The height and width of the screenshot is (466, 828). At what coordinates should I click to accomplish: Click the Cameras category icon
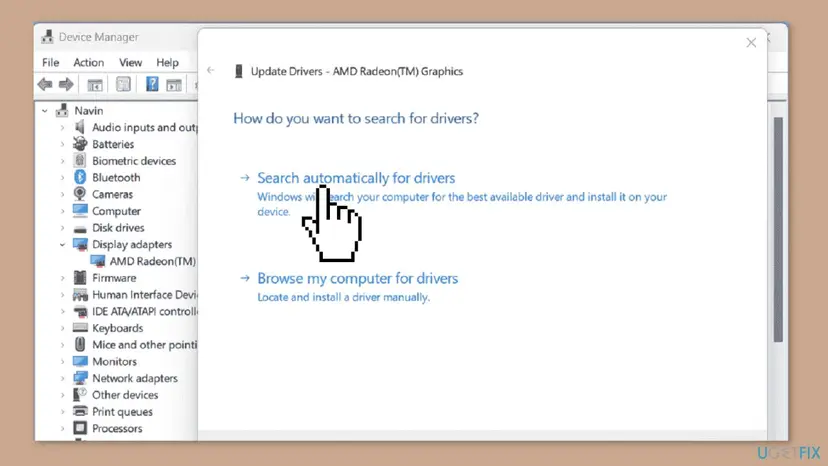(x=80, y=194)
